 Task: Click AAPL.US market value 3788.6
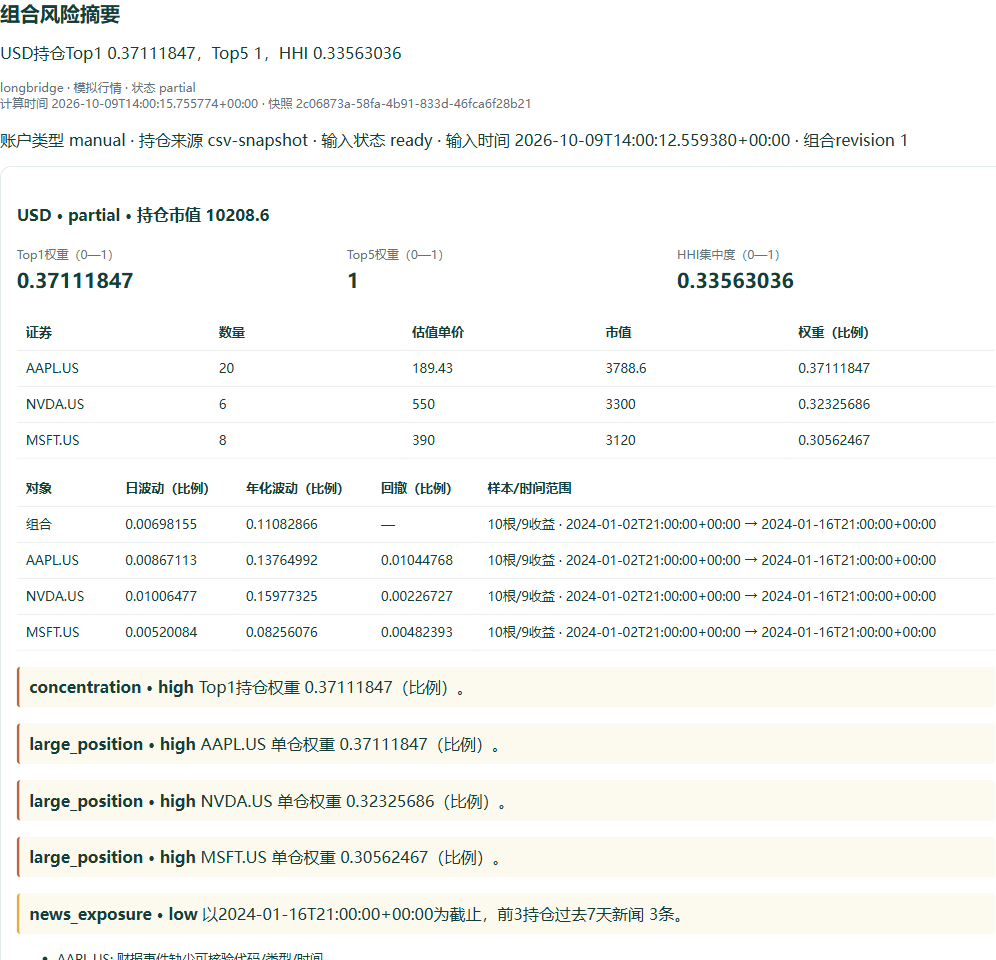coord(626,368)
